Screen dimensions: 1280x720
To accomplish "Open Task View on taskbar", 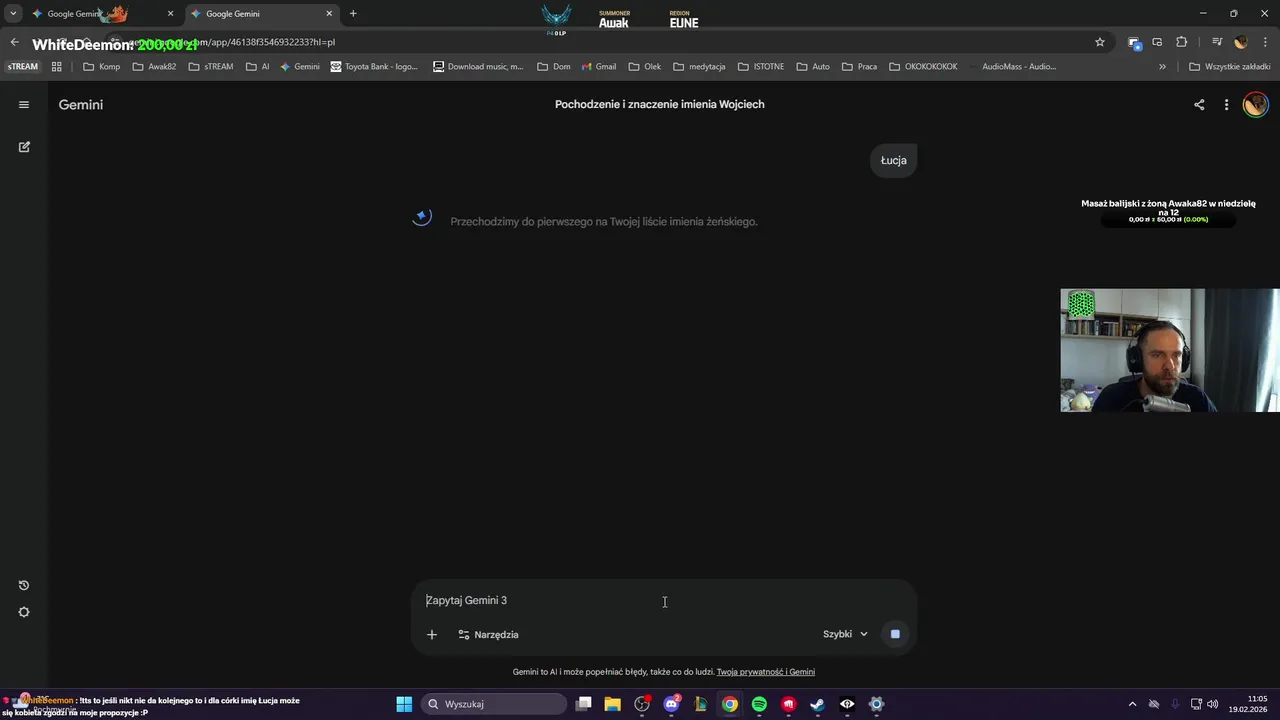I will [584, 704].
